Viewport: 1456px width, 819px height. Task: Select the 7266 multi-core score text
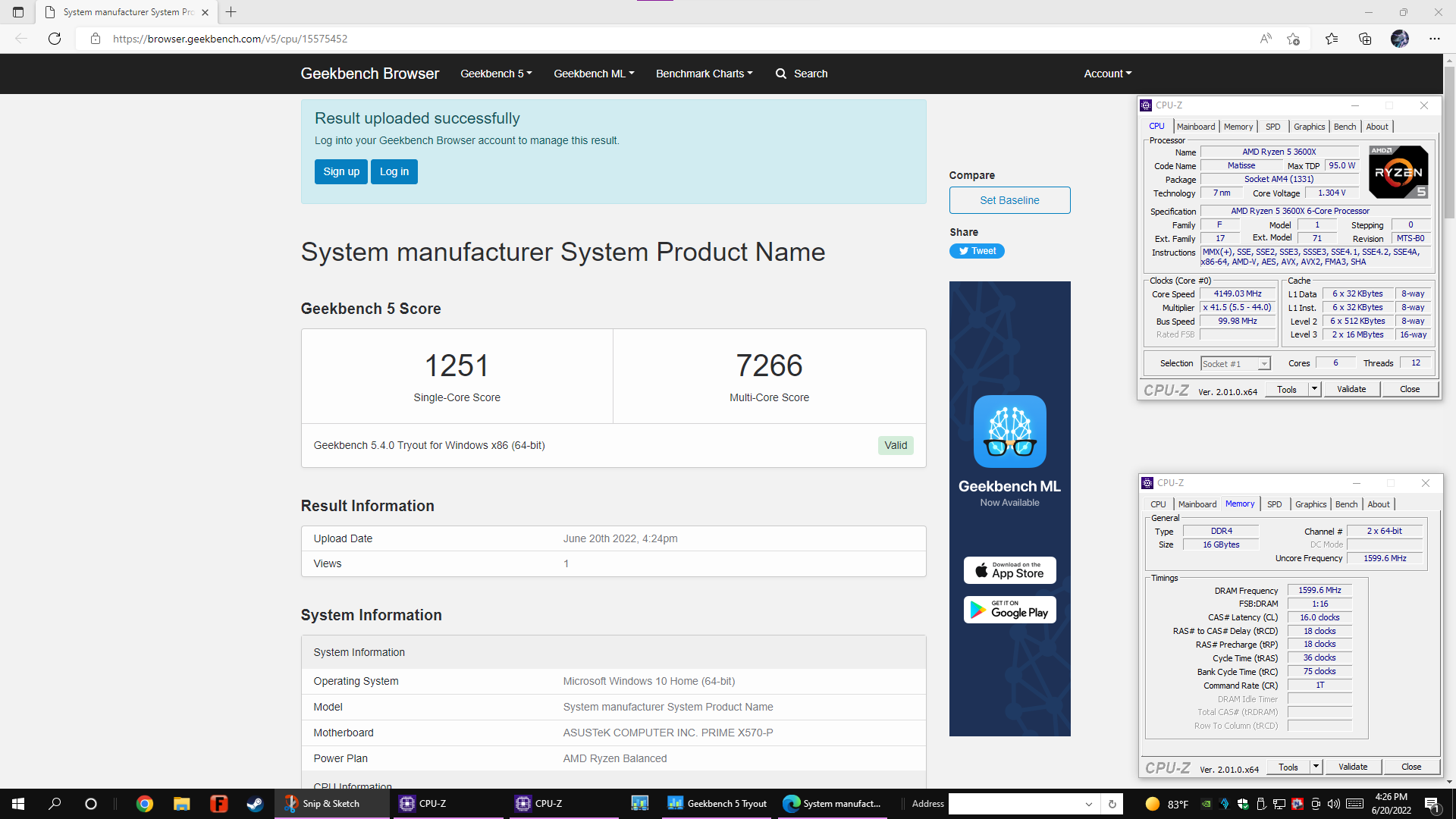tap(769, 366)
